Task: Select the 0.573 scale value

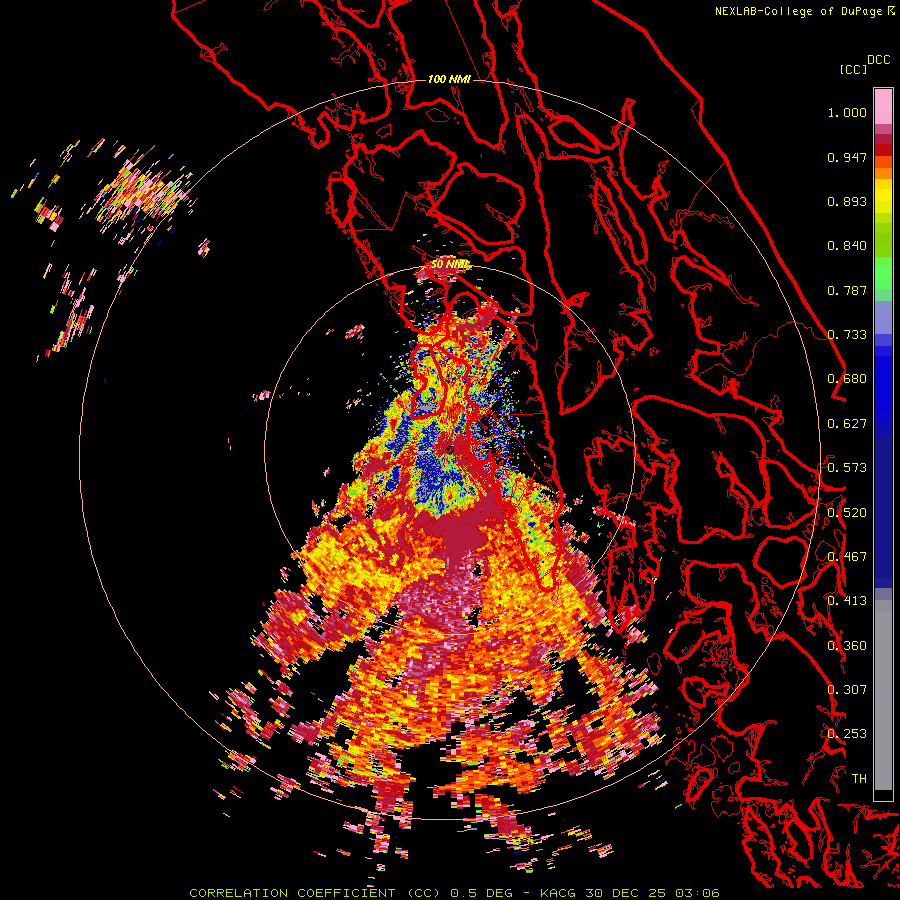Action: pos(847,468)
